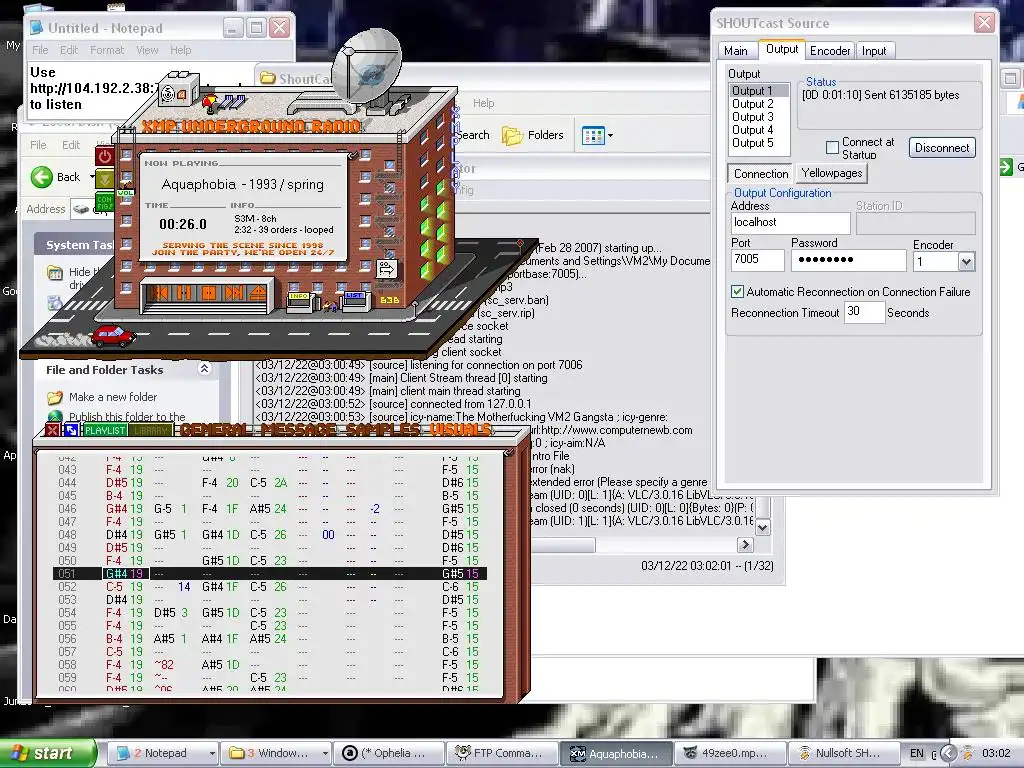Click the Disconnect button
Screen dimensions: 1024x768
[x=942, y=148]
